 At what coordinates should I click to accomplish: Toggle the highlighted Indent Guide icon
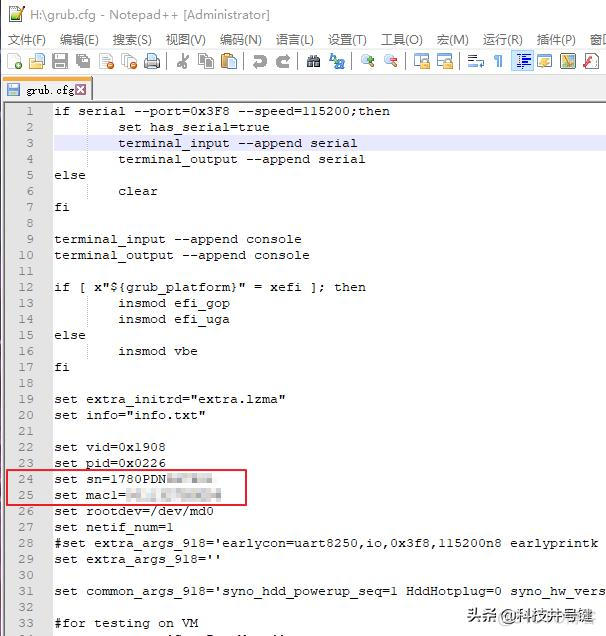point(522,61)
